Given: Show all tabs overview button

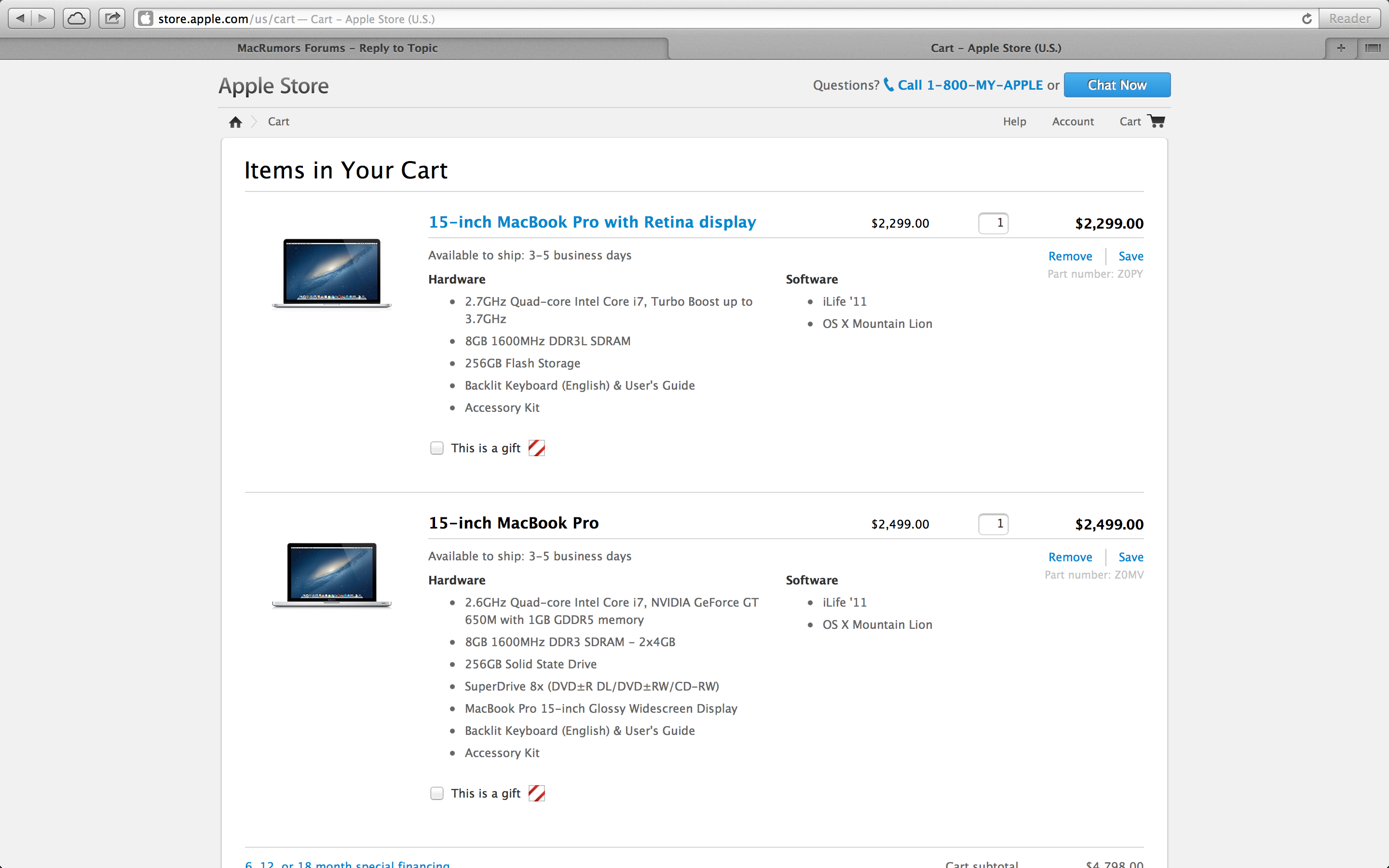Looking at the screenshot, I should (x=1373, y=48).
